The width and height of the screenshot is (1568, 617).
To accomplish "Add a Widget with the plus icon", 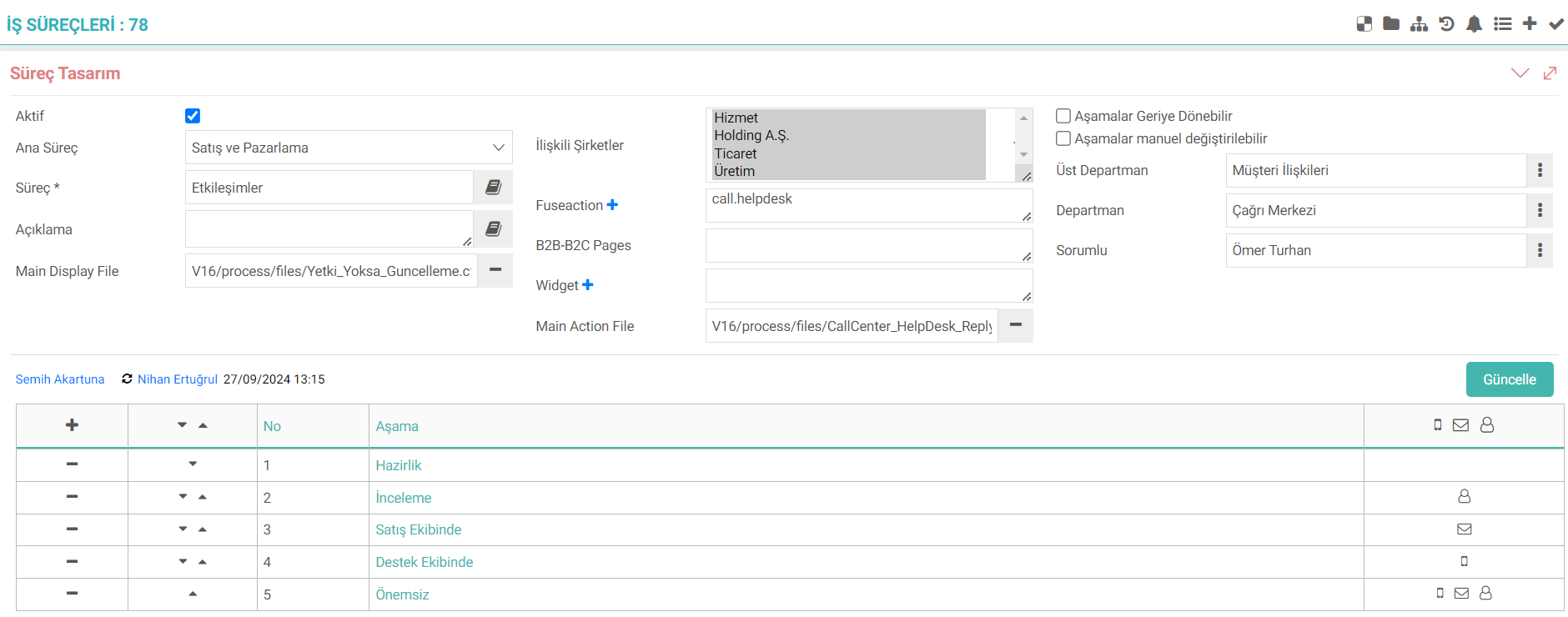I will (x=588, y=285).
